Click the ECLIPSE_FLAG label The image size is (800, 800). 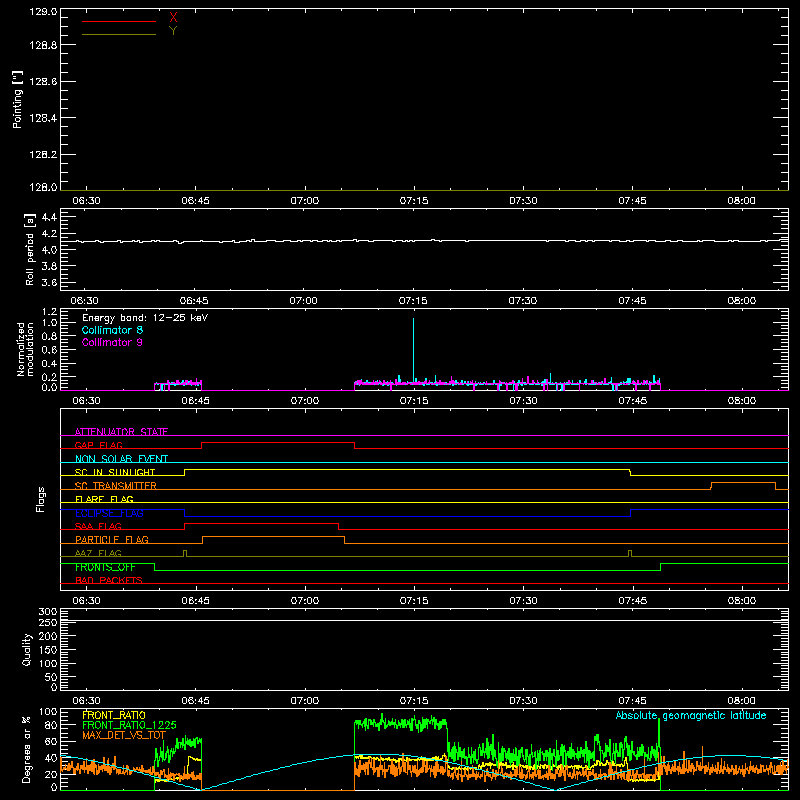[x=109, y=513]
